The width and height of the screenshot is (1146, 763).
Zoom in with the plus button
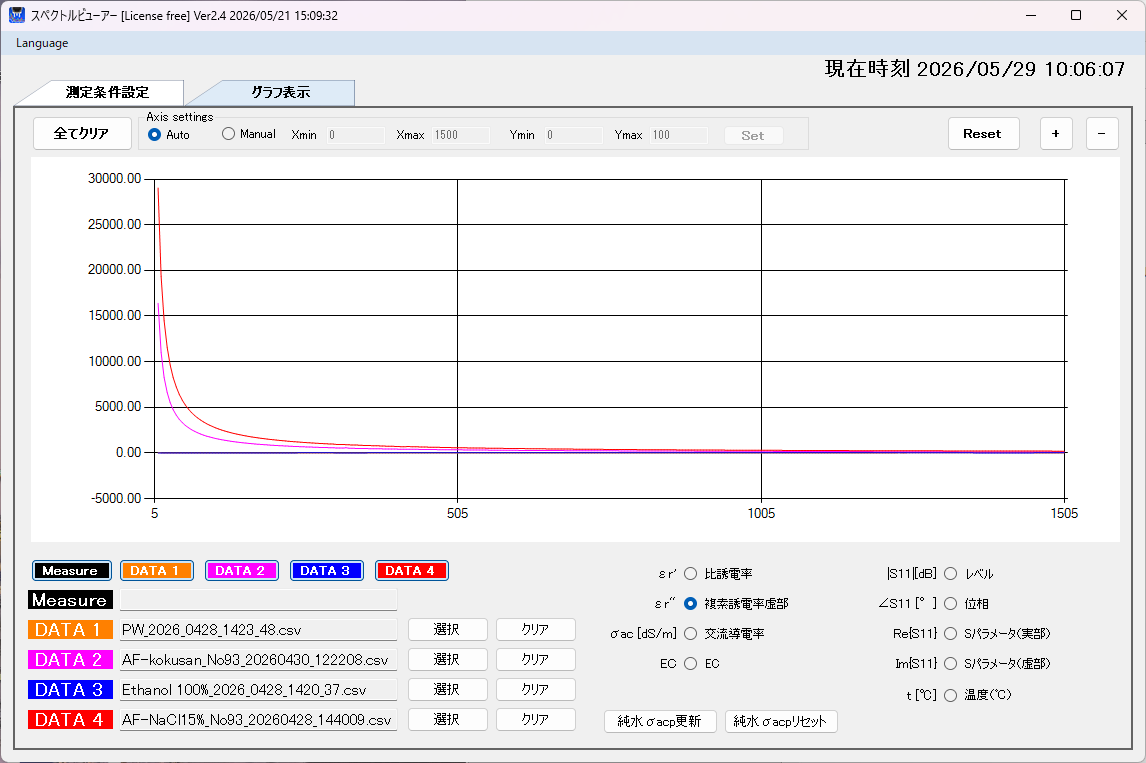(x=1056, y=134)
